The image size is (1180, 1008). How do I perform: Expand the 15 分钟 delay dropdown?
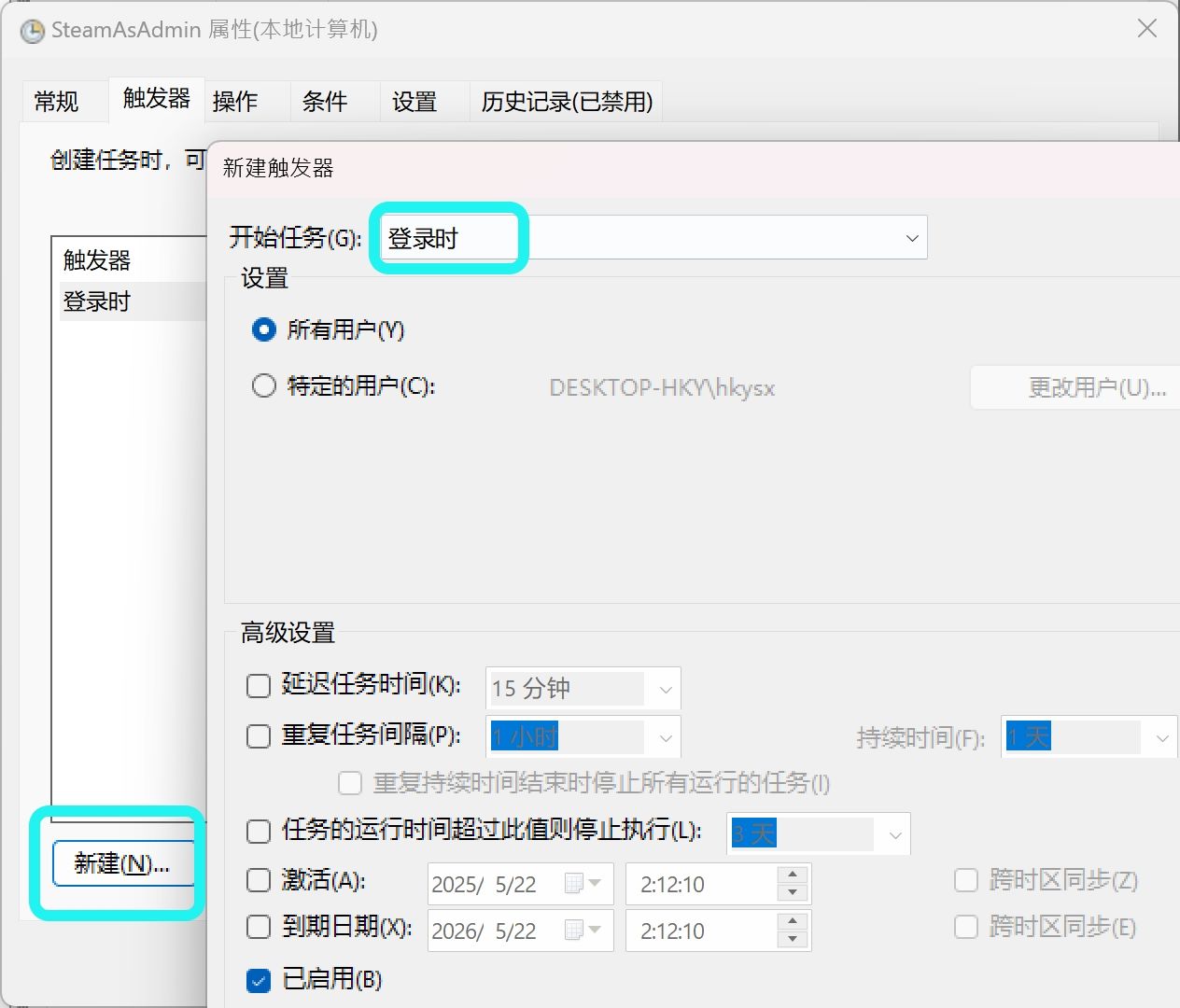(666, 690)
